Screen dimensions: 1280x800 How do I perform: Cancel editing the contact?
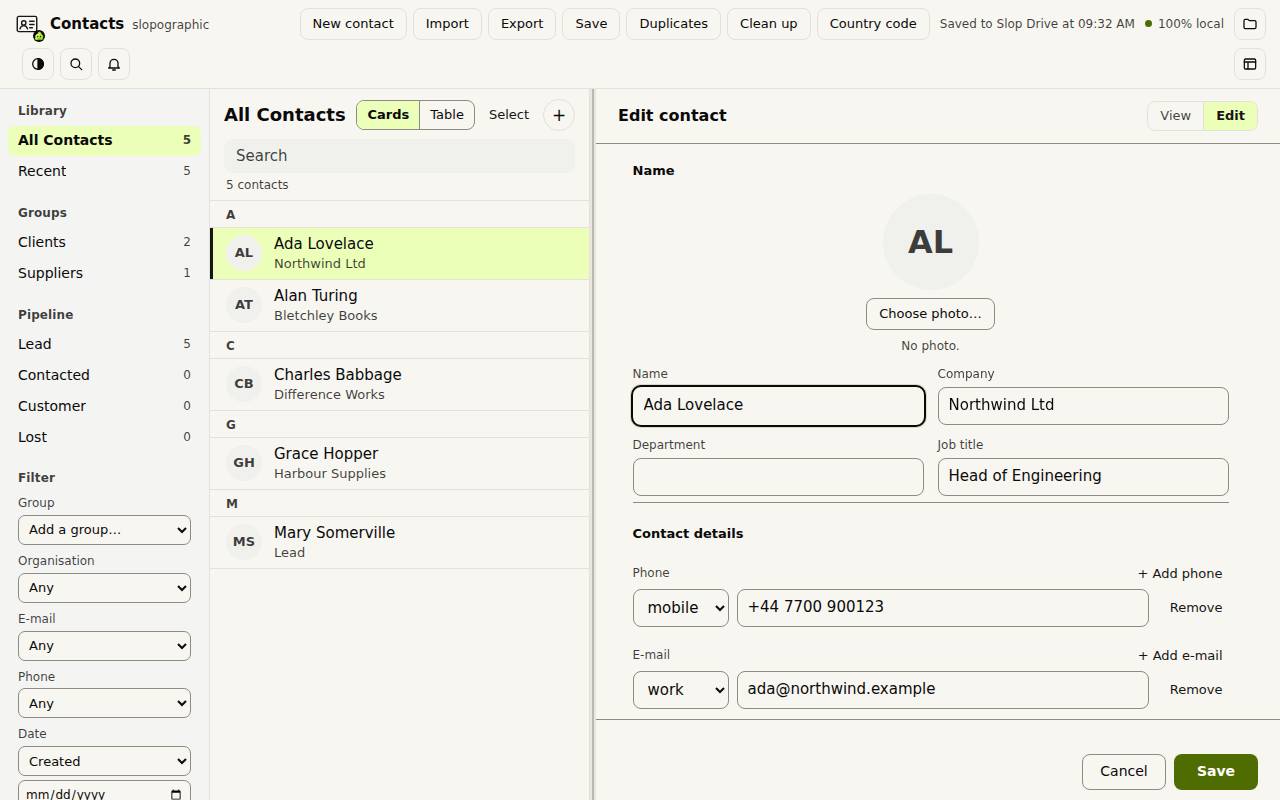(x=1124, y=772)
